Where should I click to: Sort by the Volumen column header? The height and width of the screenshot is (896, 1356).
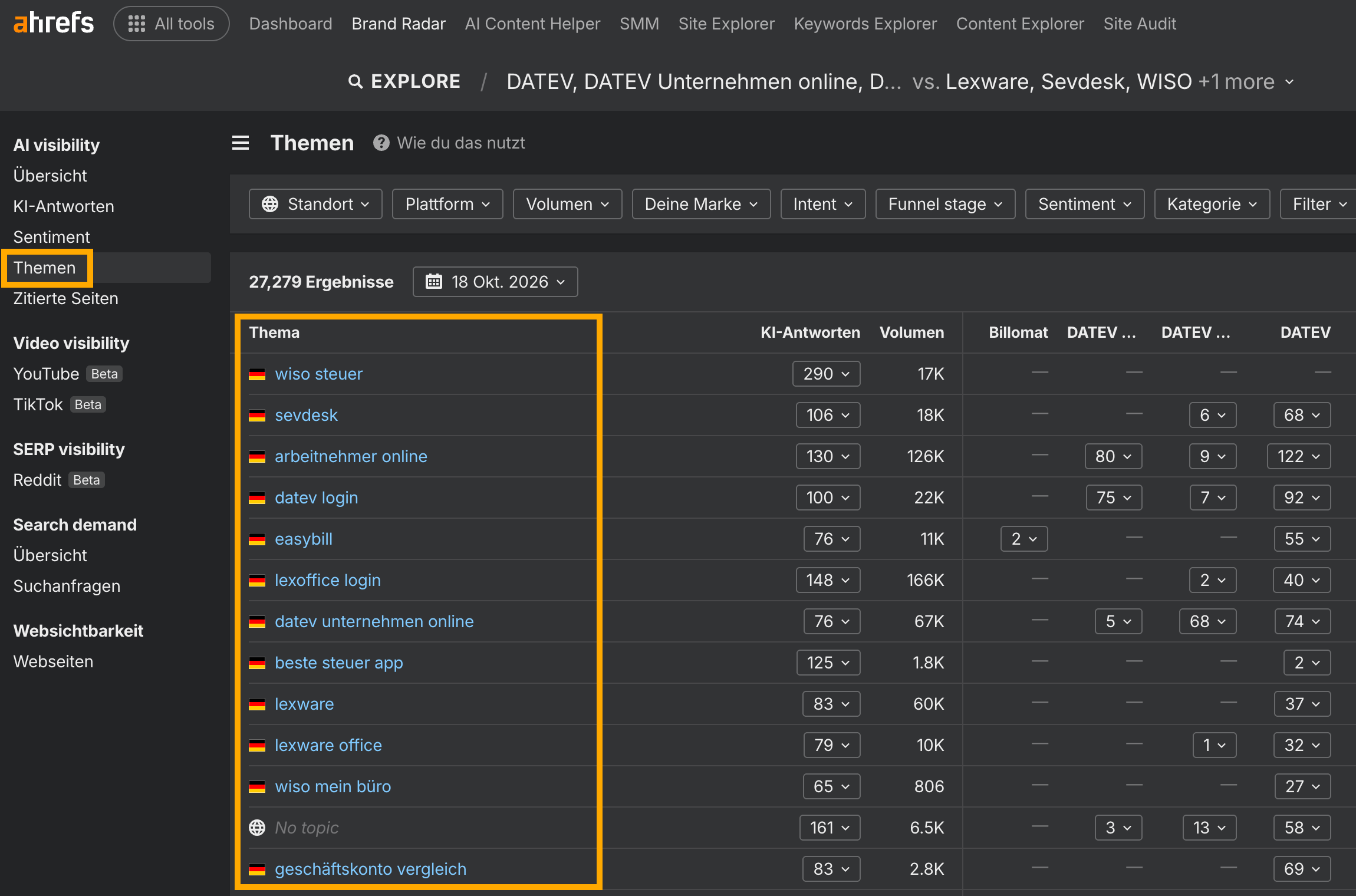click(911, 332)
